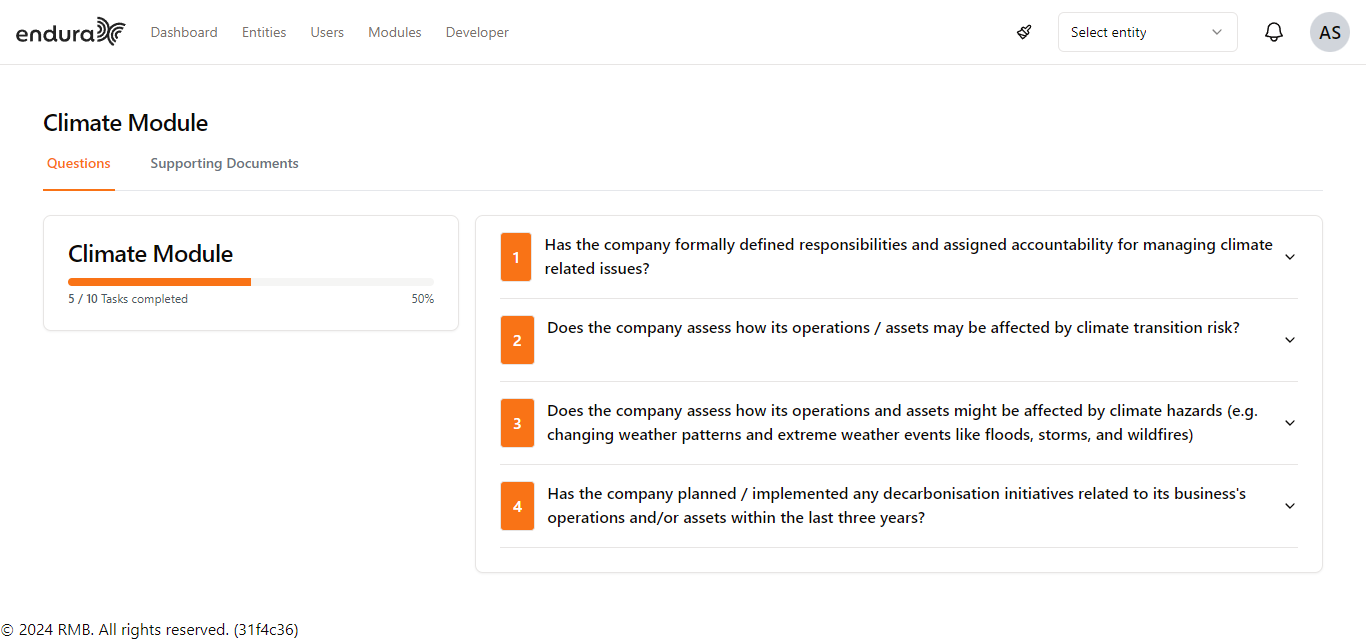1366x641 pixels.
Task: Open the AS user avatar menu
Action: point(1330,32)
